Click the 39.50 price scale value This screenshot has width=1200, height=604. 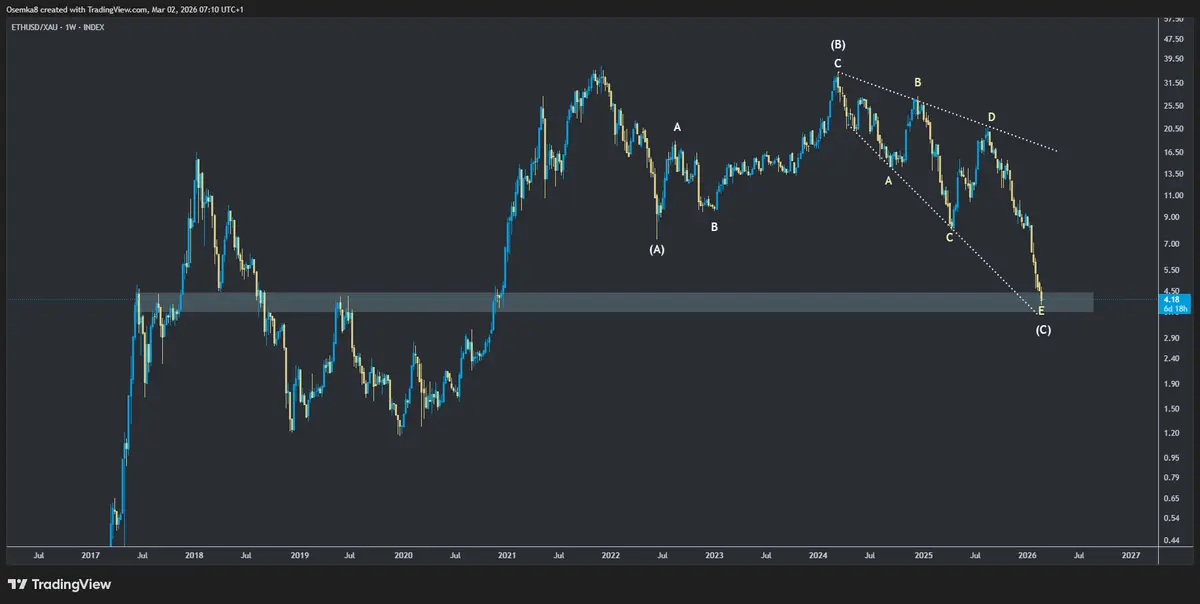click(x=1173, y=60)
